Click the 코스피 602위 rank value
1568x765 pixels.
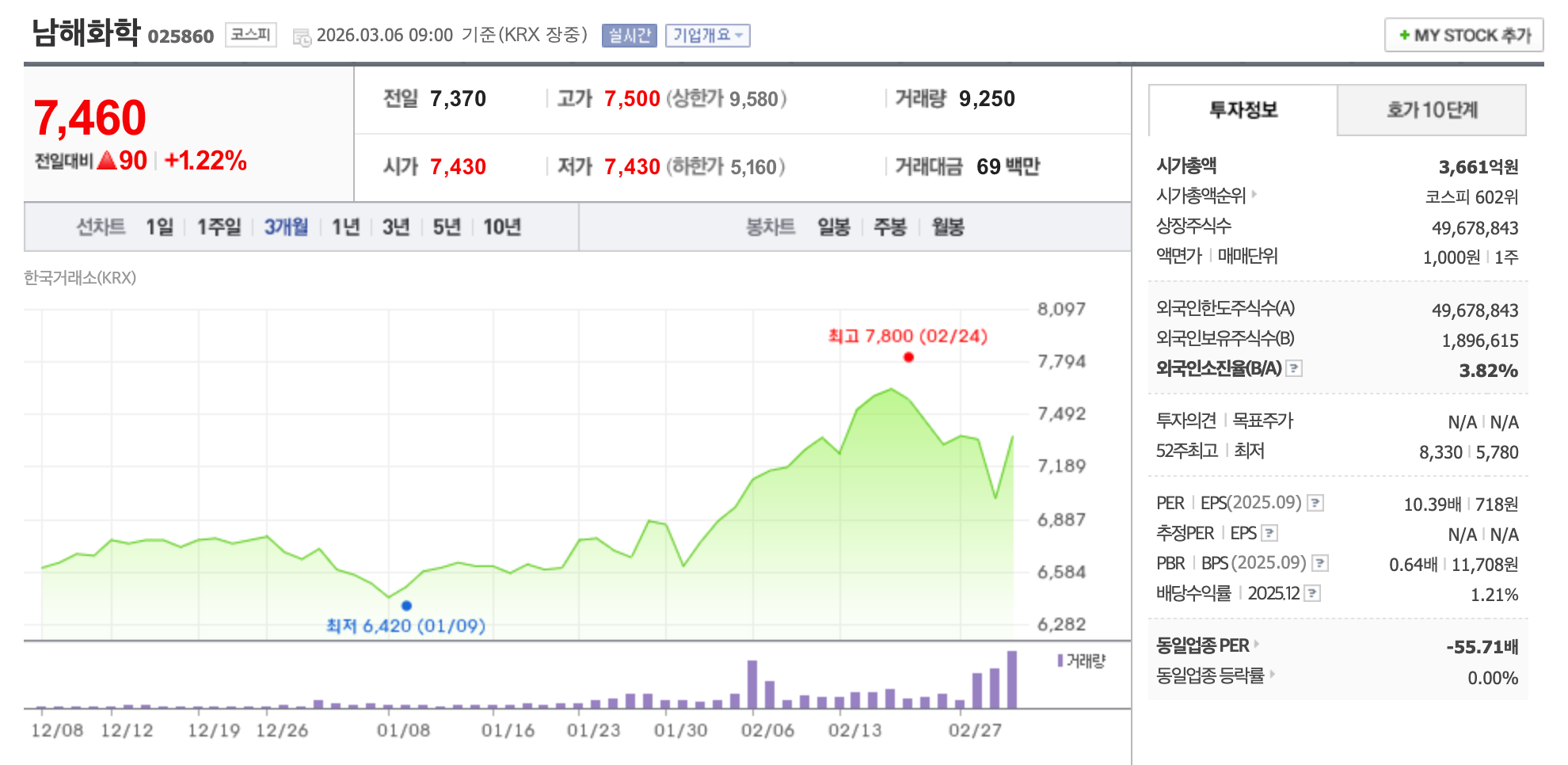click(1471, 197)
